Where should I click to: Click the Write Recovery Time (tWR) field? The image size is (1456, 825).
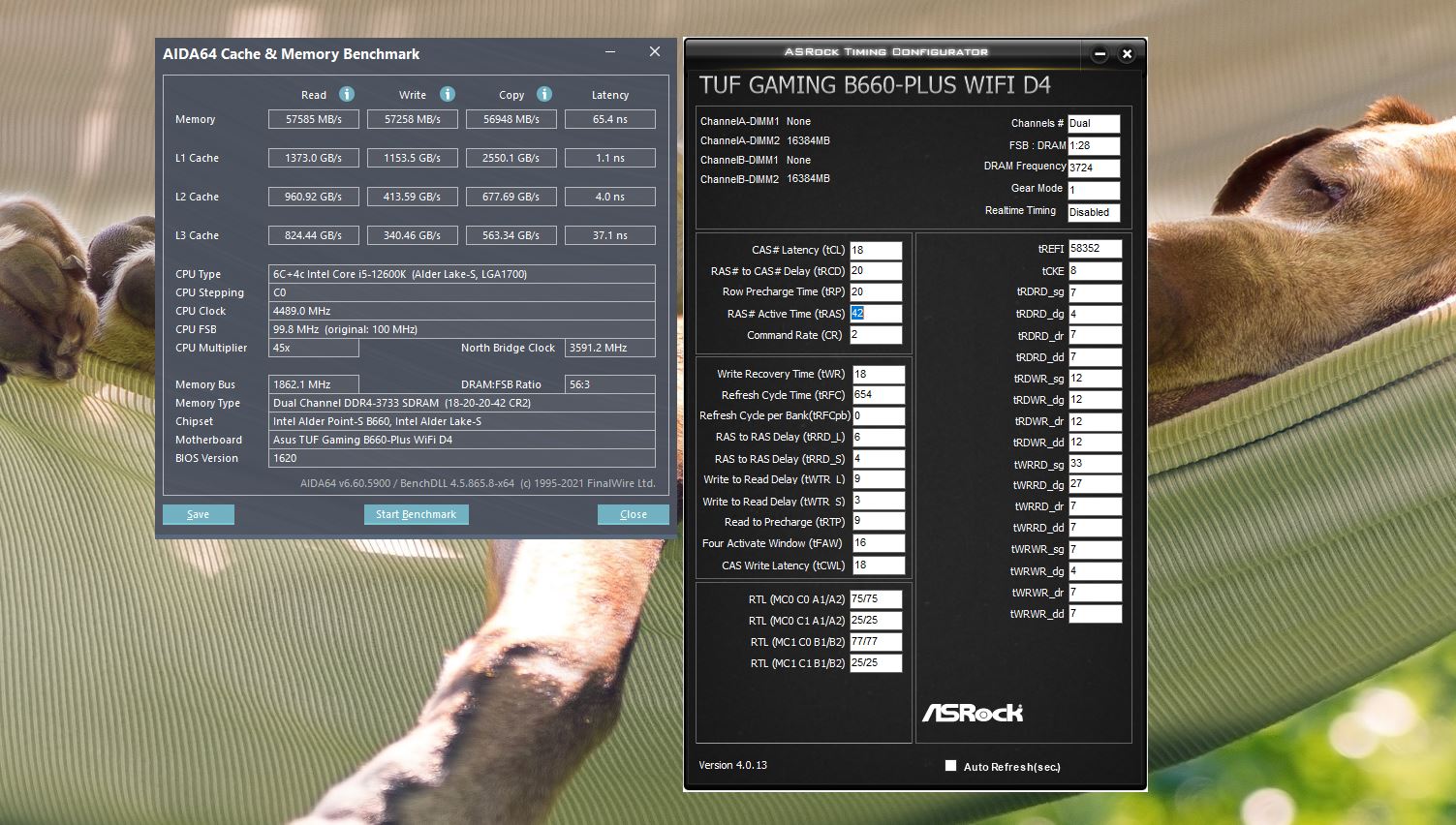pos(879,374)
